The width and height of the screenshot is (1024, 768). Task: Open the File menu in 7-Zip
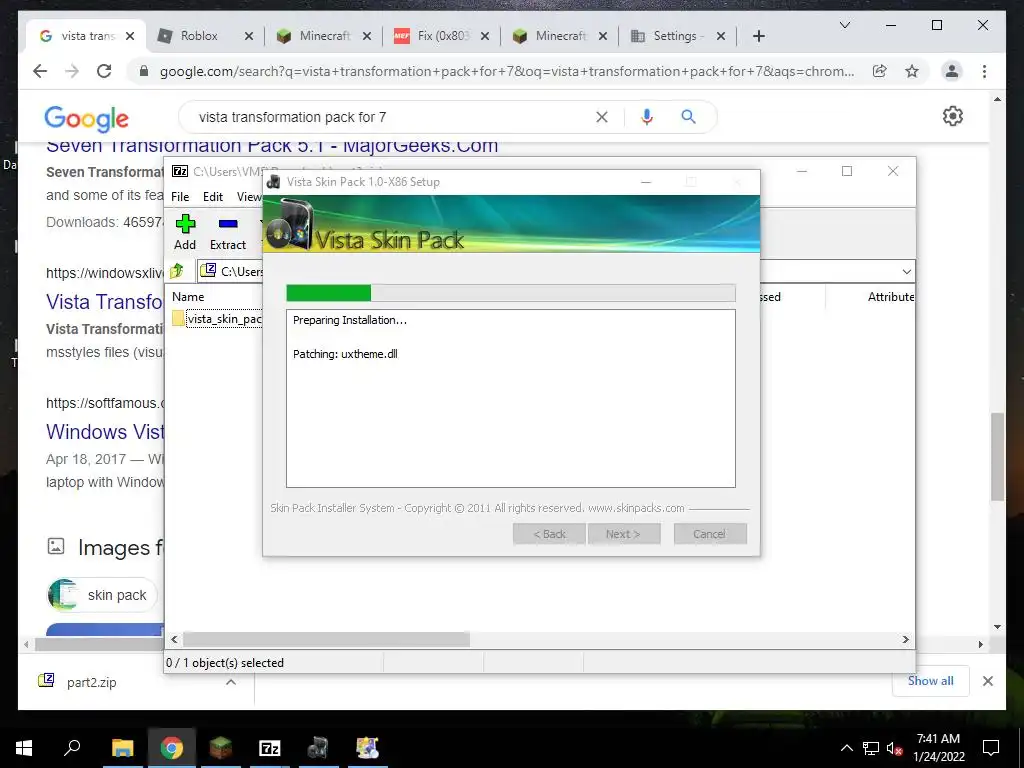pos(180,197)
